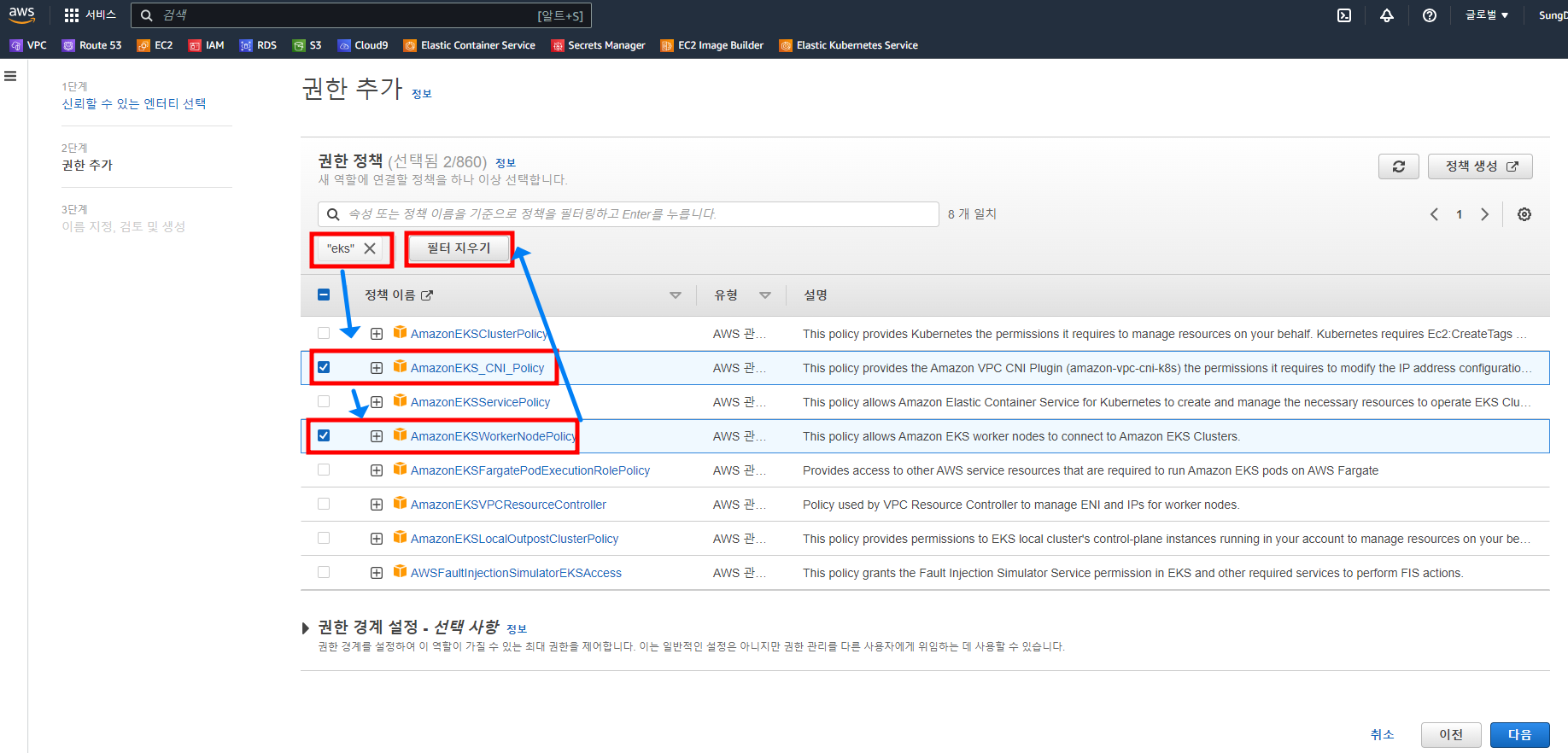The image size is (1568, 753).
Task: Go to step 1 신뢰할 수 있는 엔터티 선택
Action: [134, 103]
